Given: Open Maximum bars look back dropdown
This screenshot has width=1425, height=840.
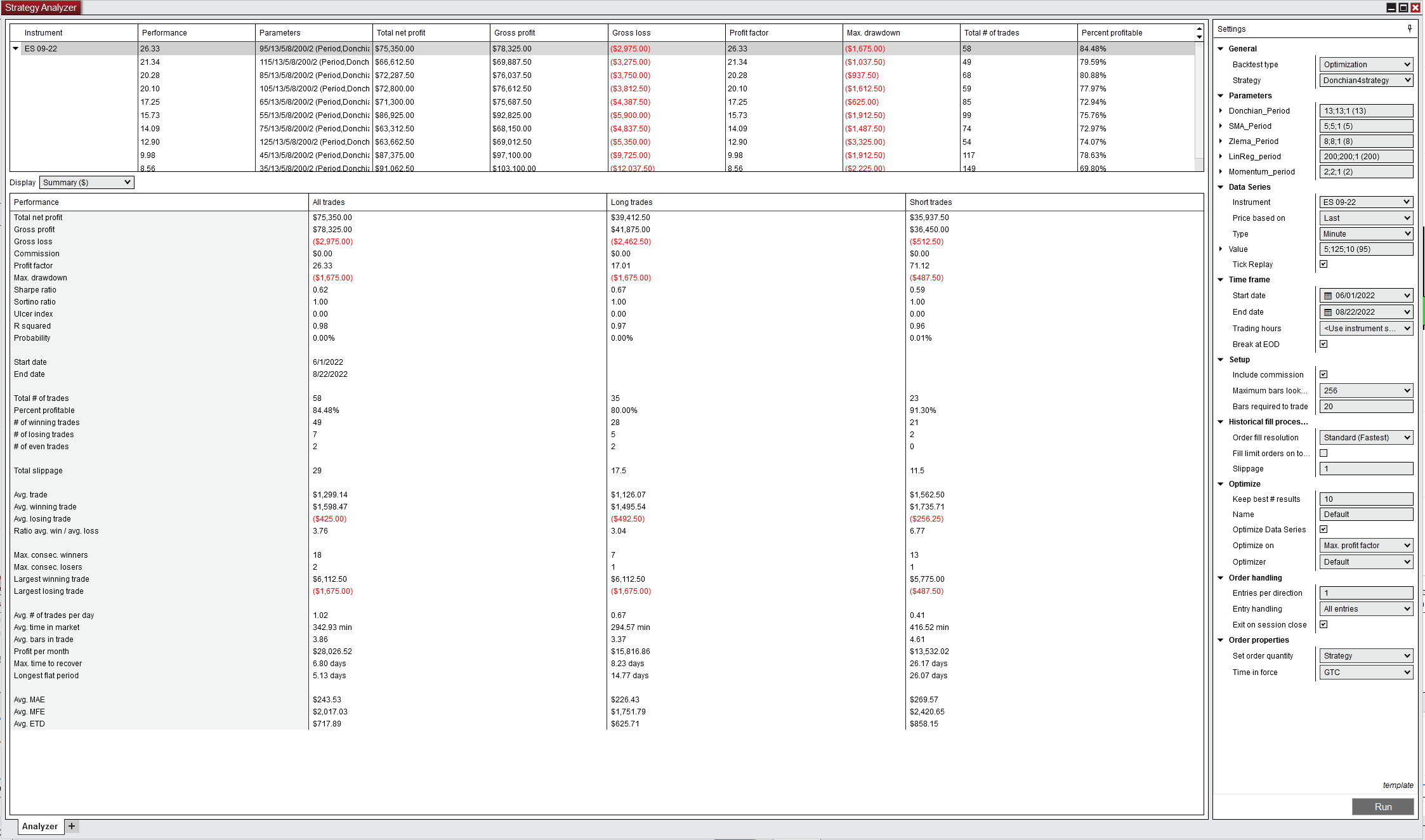Looking at the screenshot, I should [x=1366, y=390].
